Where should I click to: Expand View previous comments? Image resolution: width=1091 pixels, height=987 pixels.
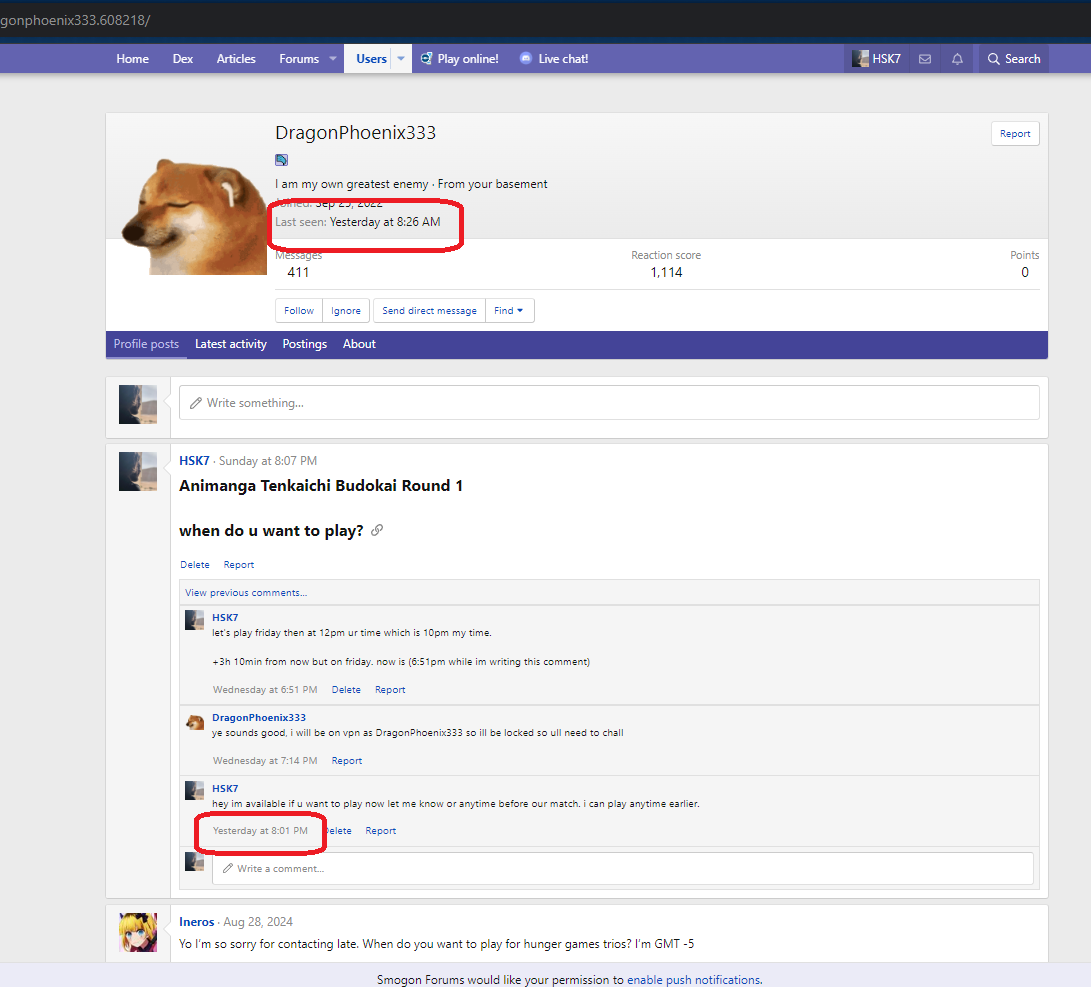pos(246,592)
